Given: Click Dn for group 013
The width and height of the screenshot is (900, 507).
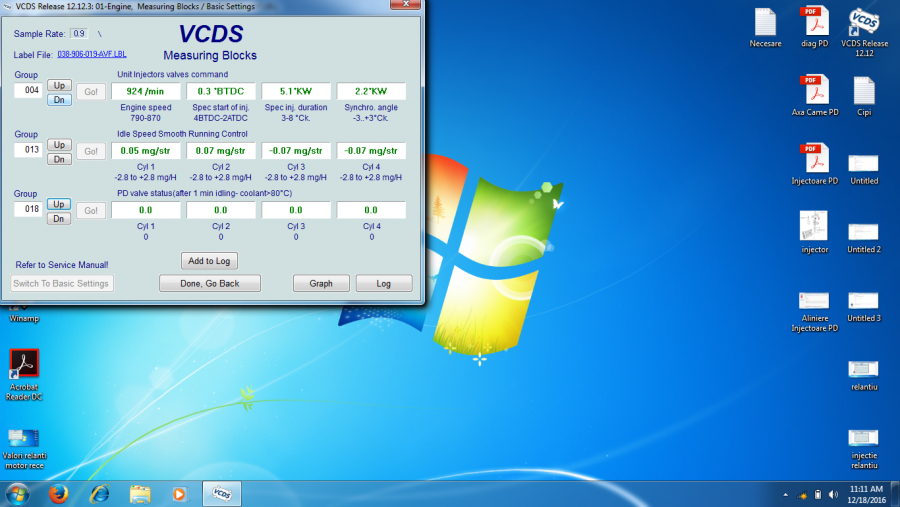Looking at the screenshot, I should [x=59, y=159].
